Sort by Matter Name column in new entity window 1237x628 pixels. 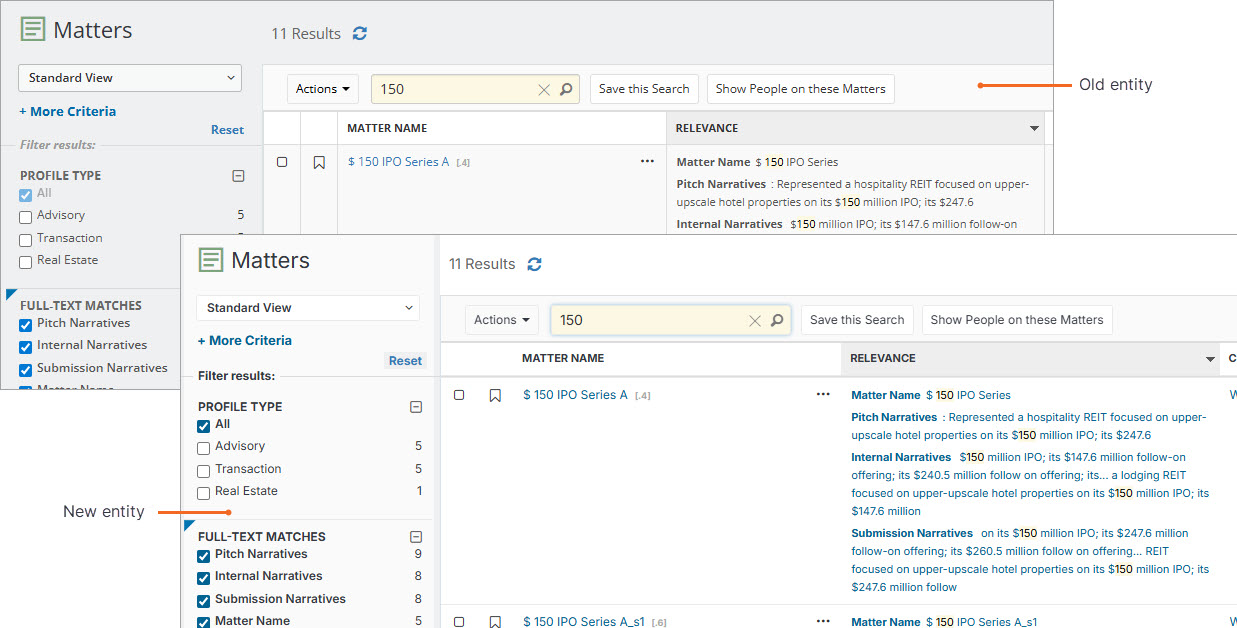pyautogui.click(x=563, y=358)
